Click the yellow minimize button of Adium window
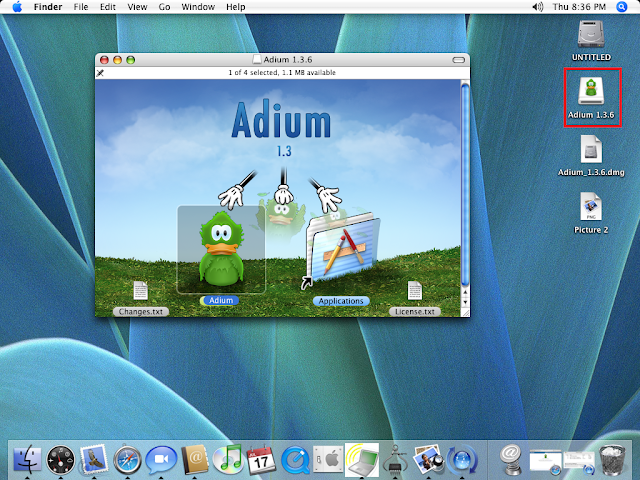The image size is (640, 480). [118, 60]
